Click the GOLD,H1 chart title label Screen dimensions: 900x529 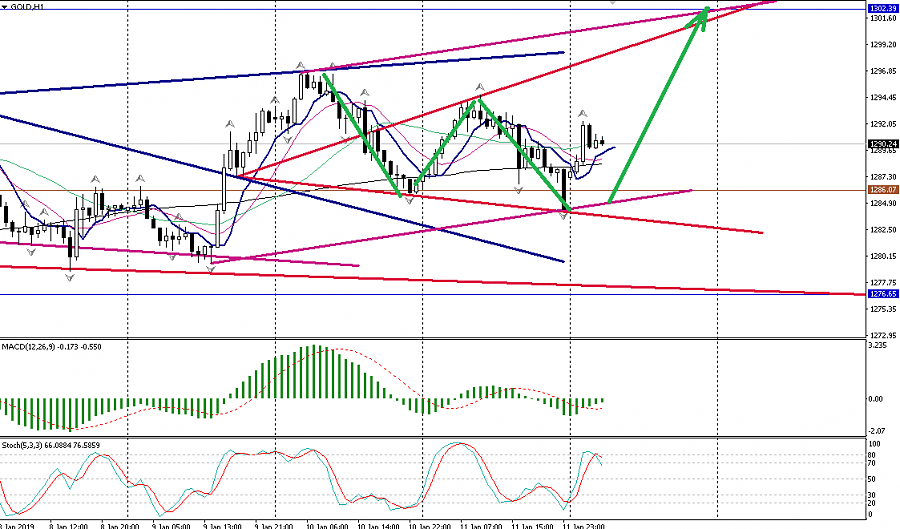[x=27, y=6]
